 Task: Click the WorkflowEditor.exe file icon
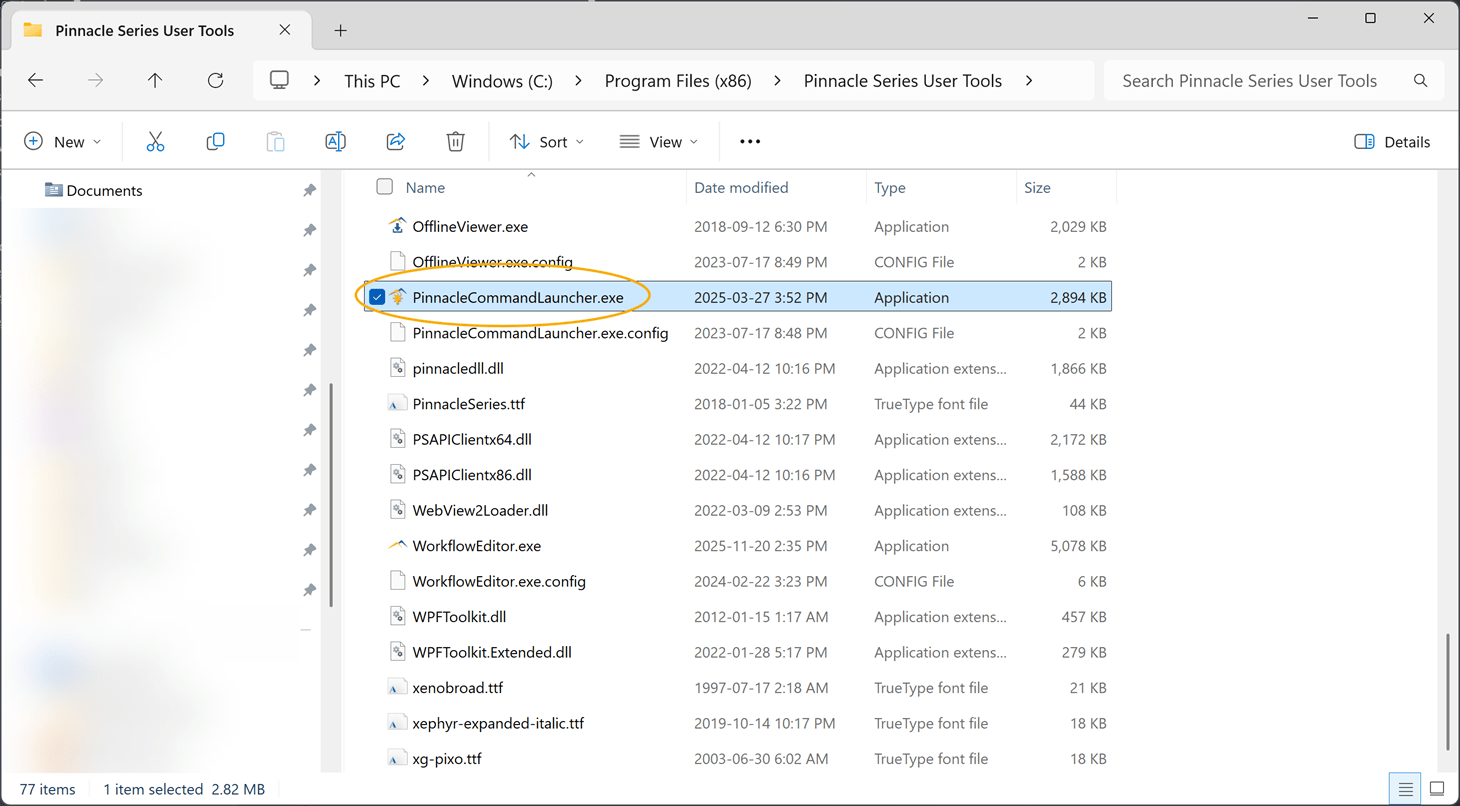pos(397,546)
